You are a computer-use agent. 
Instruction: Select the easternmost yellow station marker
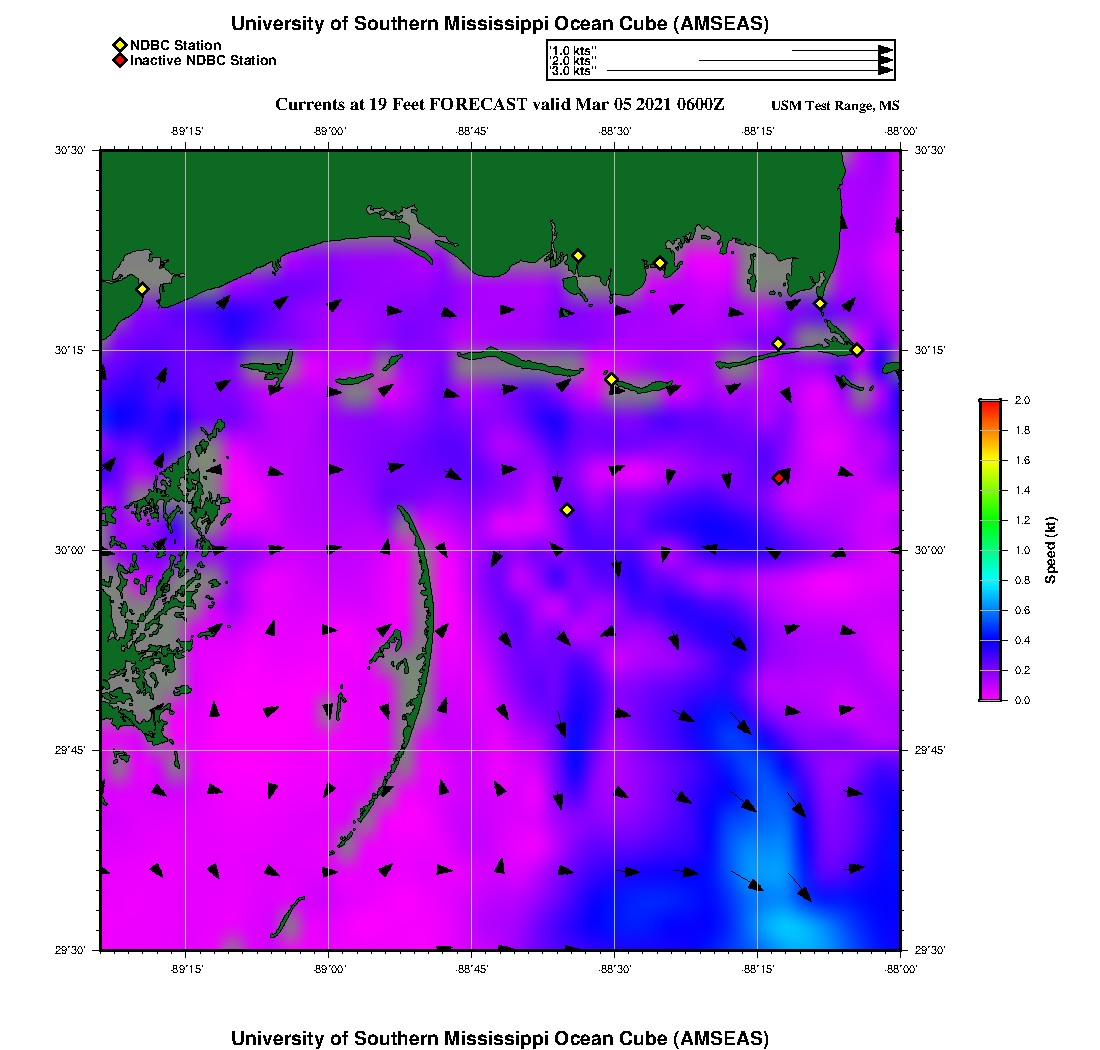(857, 349)
